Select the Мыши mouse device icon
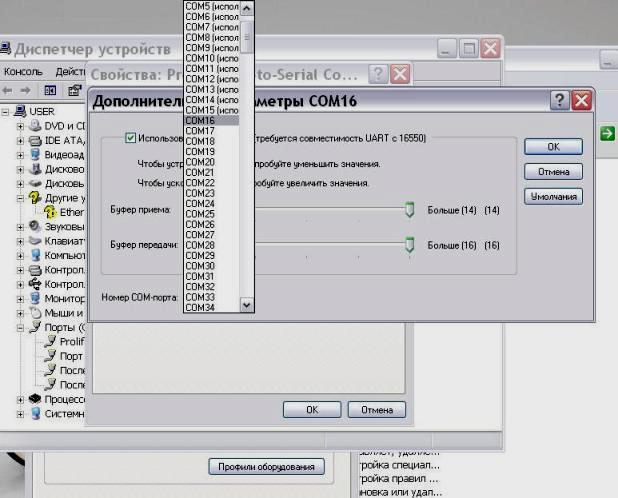Viewport: 618px width, 498px height. [x=35, y=313]
